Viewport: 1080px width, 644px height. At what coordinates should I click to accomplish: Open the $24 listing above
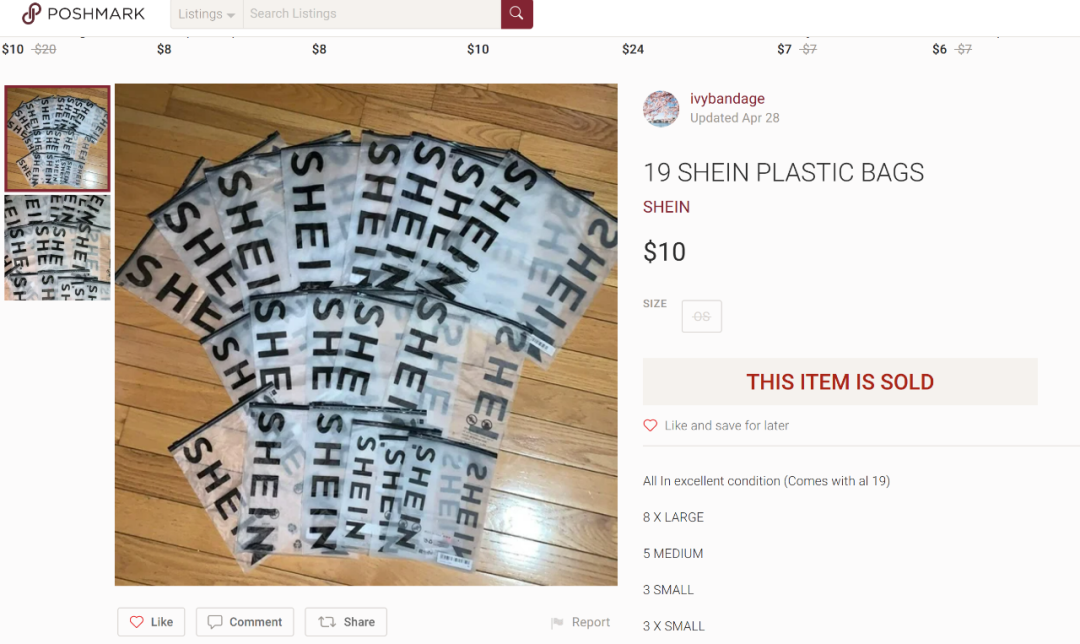[x=633, y=49]
